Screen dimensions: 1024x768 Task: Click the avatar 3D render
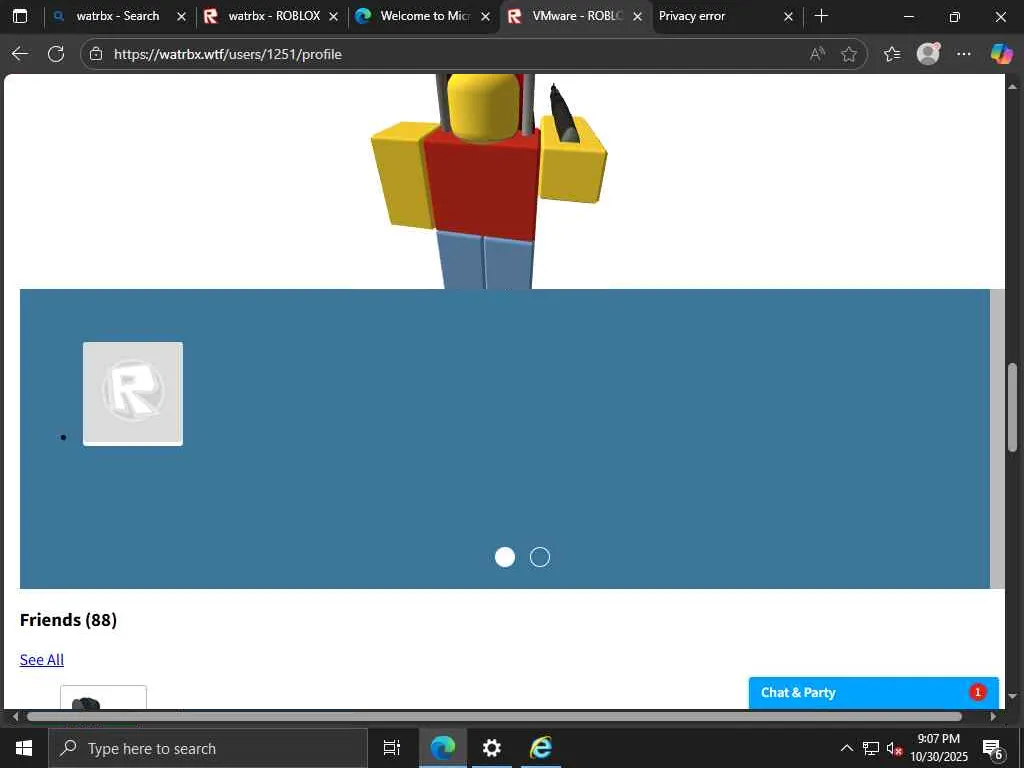(488, 182)
